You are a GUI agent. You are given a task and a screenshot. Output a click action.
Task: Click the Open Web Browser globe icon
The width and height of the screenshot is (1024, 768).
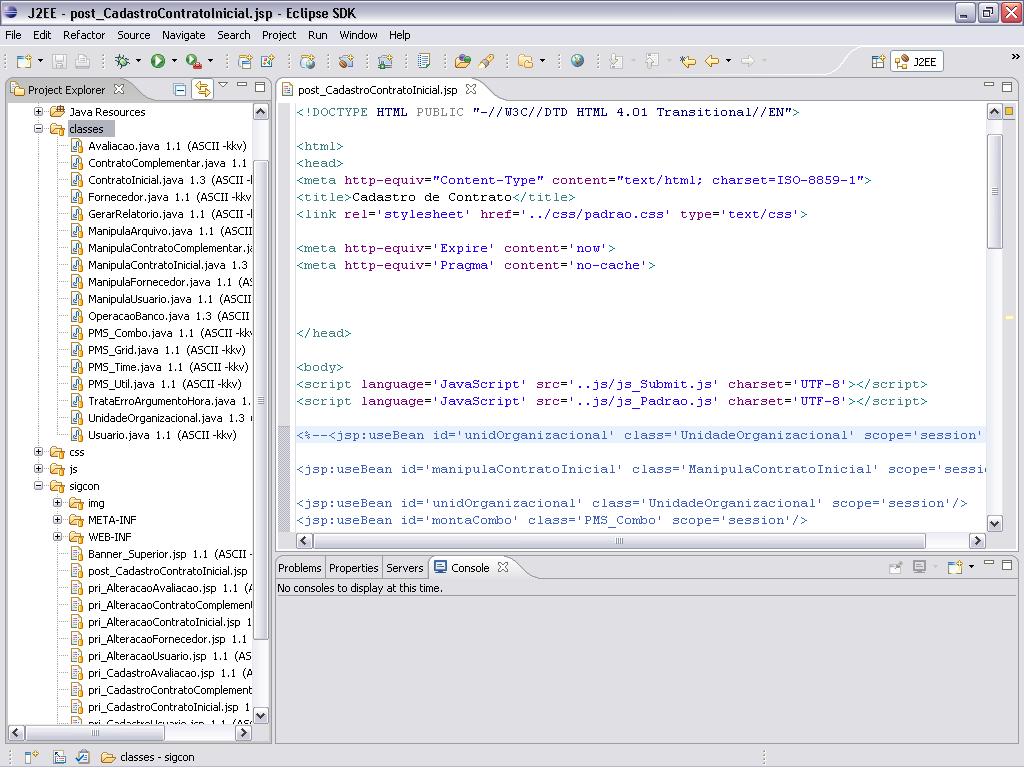[578, 62]
